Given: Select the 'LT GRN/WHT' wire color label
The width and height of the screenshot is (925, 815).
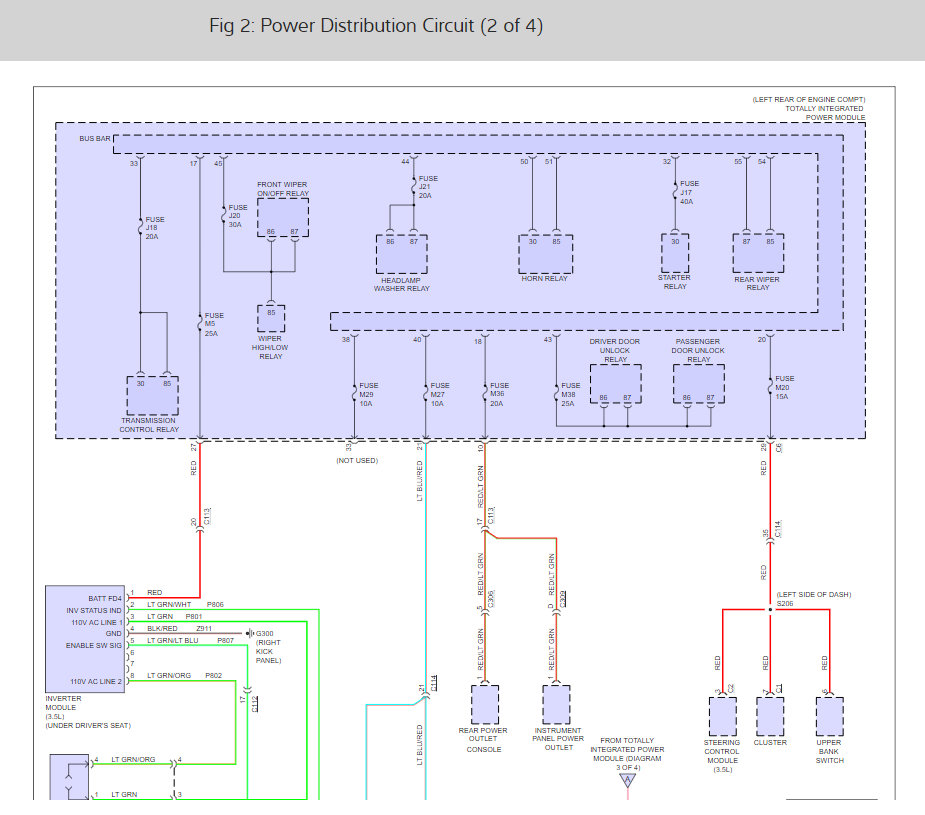Looking at the screenshot, I should coord(169,604).
